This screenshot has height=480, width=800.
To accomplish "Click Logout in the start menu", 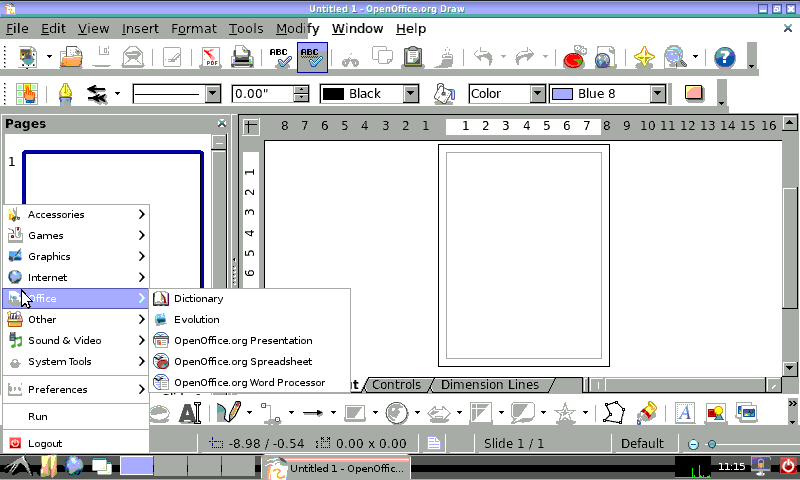I will [x=45, y=443].
